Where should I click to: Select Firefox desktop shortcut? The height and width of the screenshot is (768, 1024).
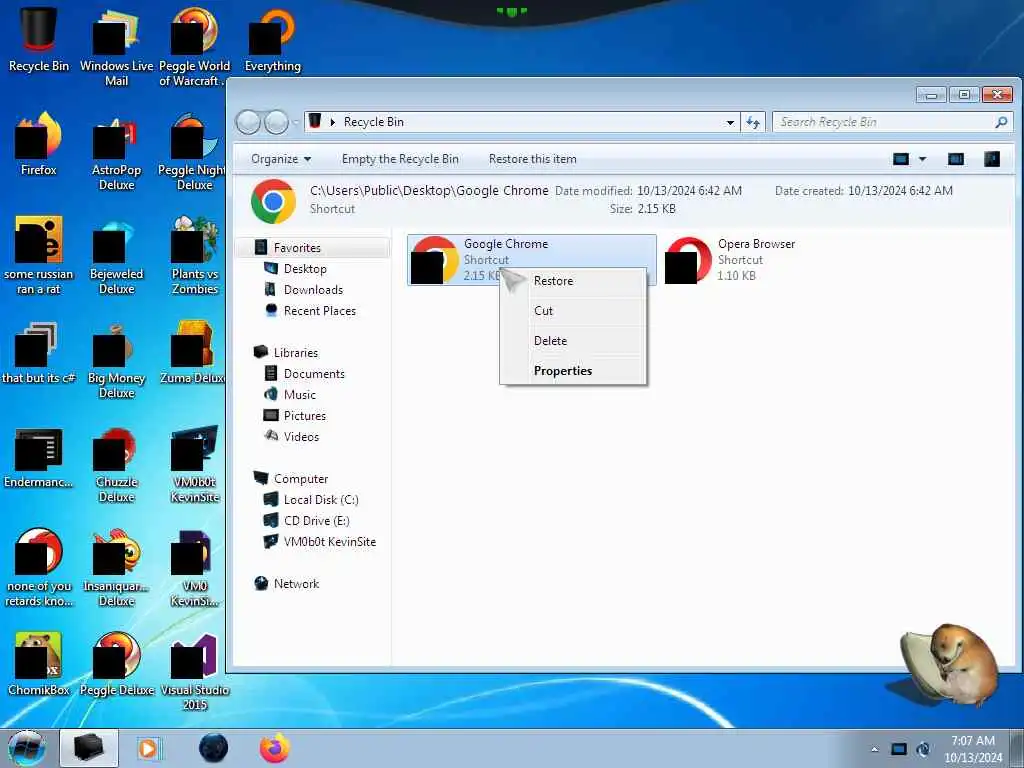39,144
